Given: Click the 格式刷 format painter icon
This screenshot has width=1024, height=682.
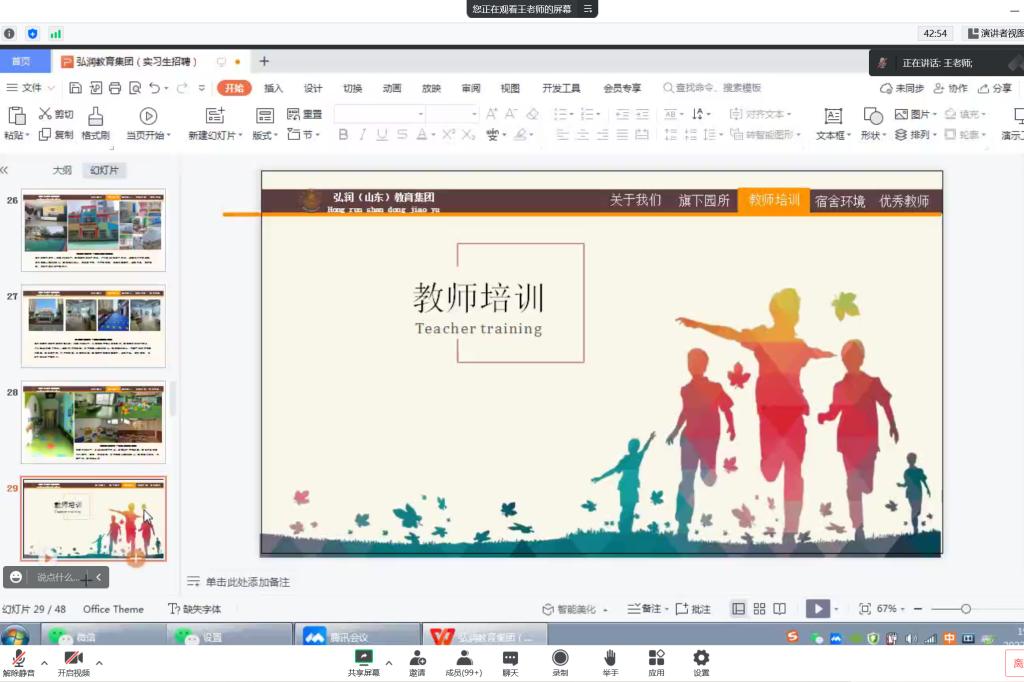Looking at the screenshot, I should [95, 116].
